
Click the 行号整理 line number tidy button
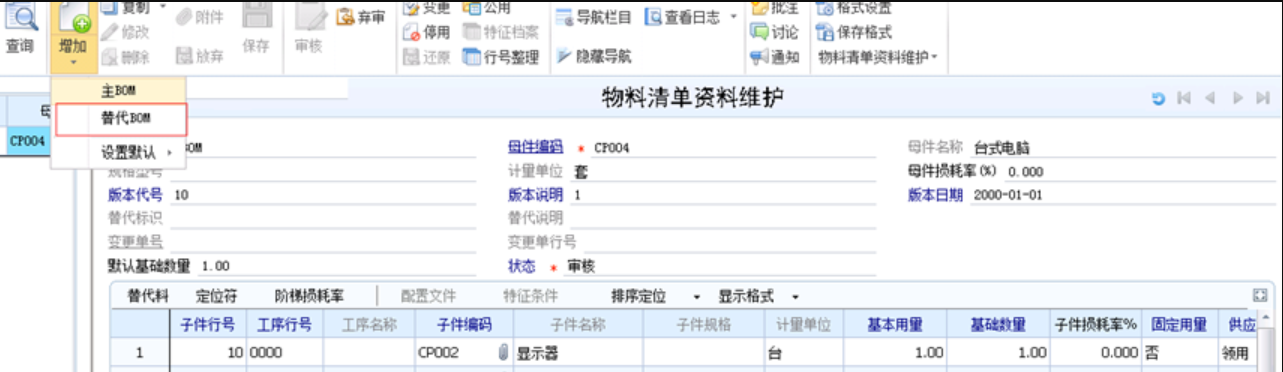click(x=500, y=57)
